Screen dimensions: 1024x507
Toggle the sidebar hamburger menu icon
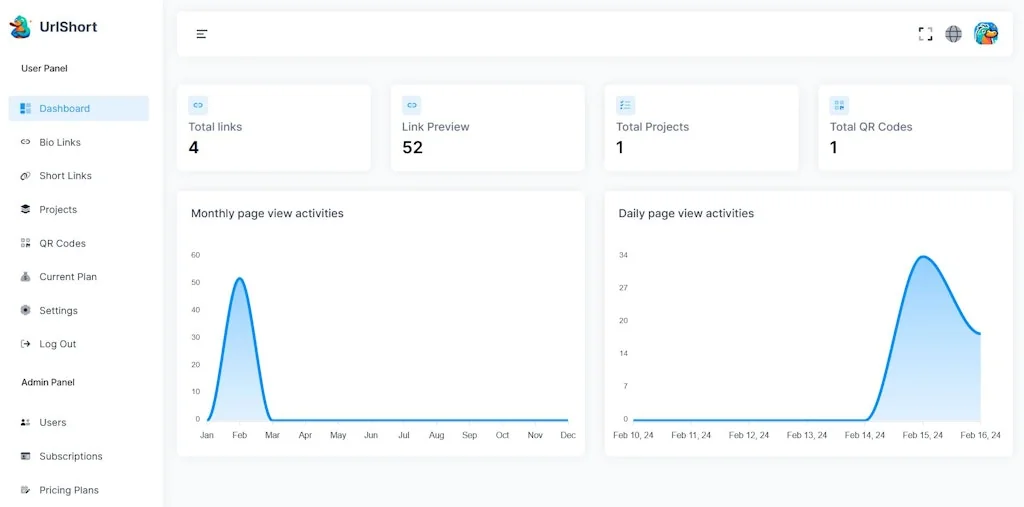202,34
